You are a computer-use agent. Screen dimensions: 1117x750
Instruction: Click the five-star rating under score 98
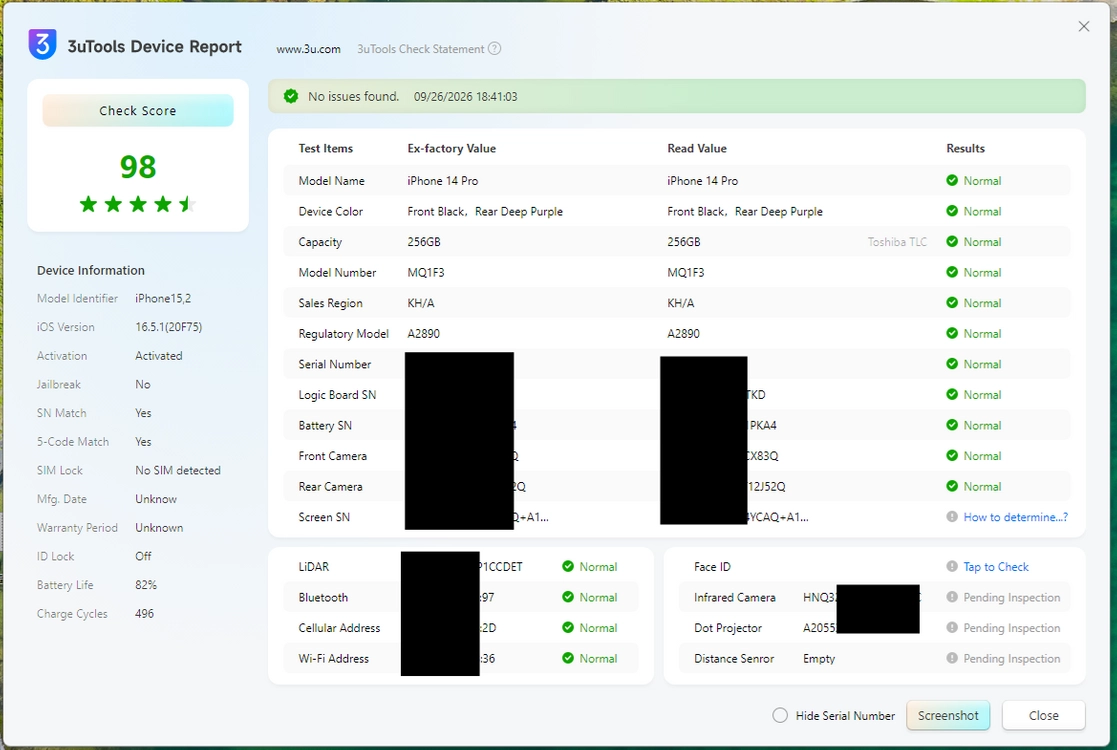point(137,204)
